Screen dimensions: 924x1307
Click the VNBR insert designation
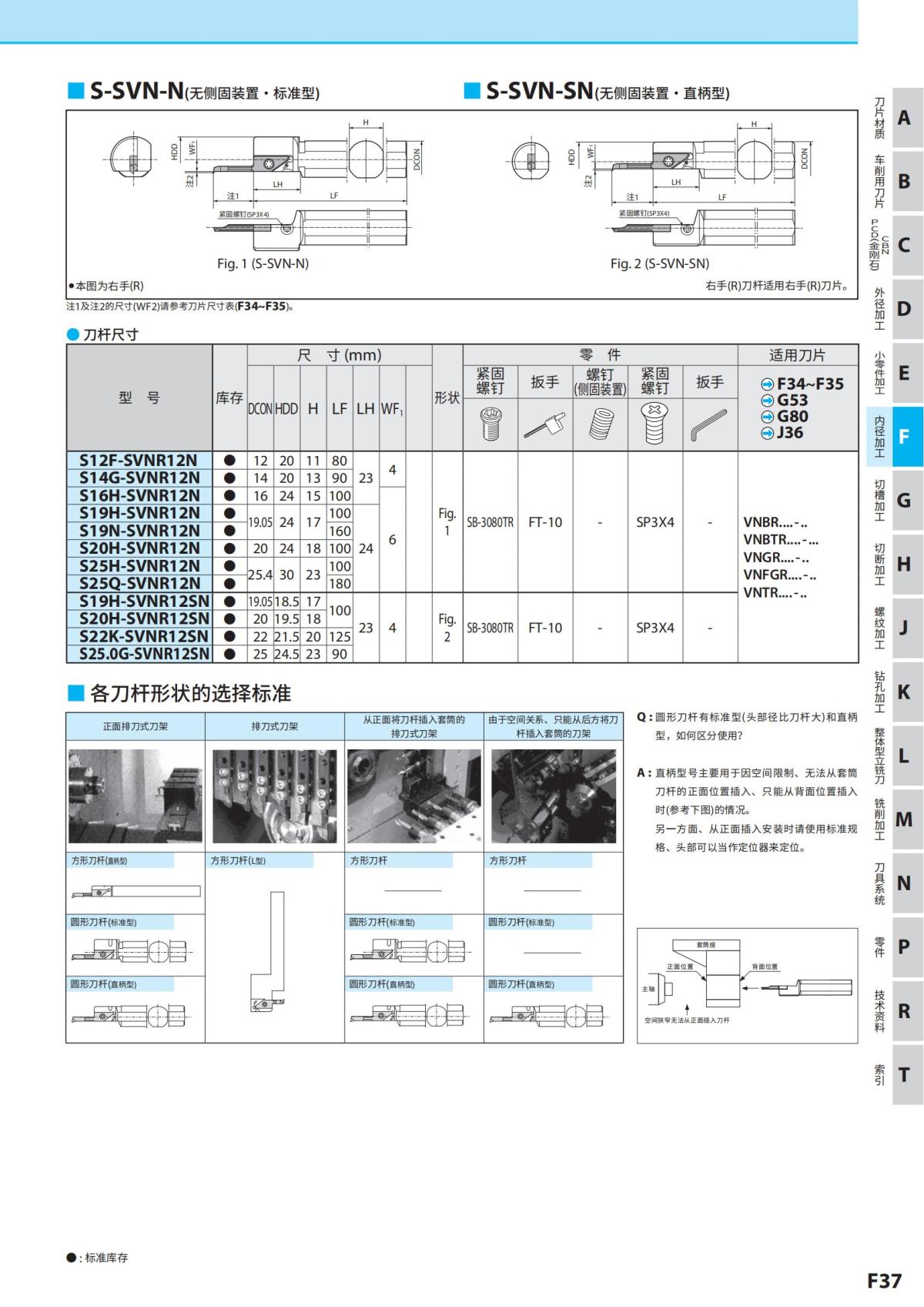point(775,522)
